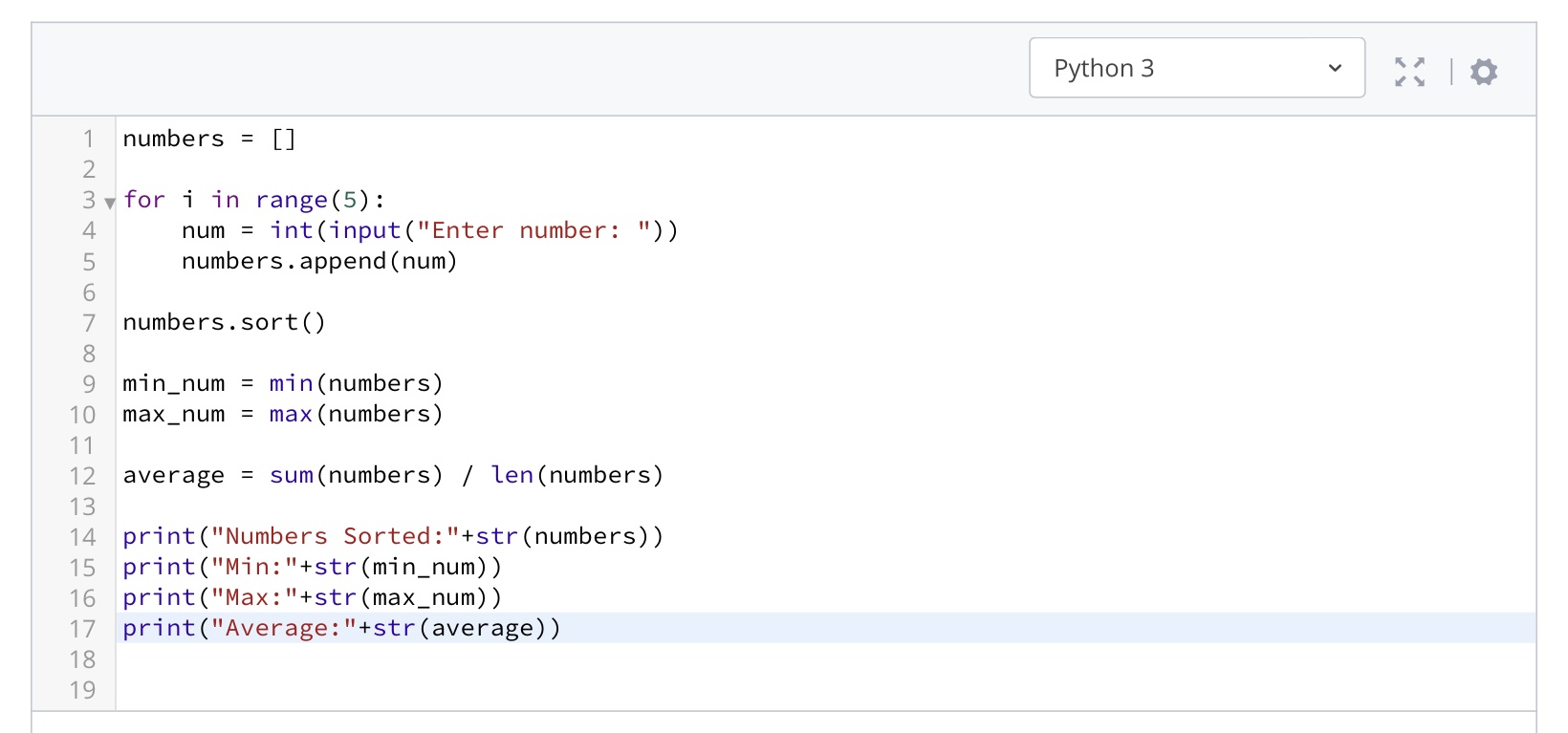Click the numbers.append(num) line
Viewport: 1568px width, 733px height.
319,261
